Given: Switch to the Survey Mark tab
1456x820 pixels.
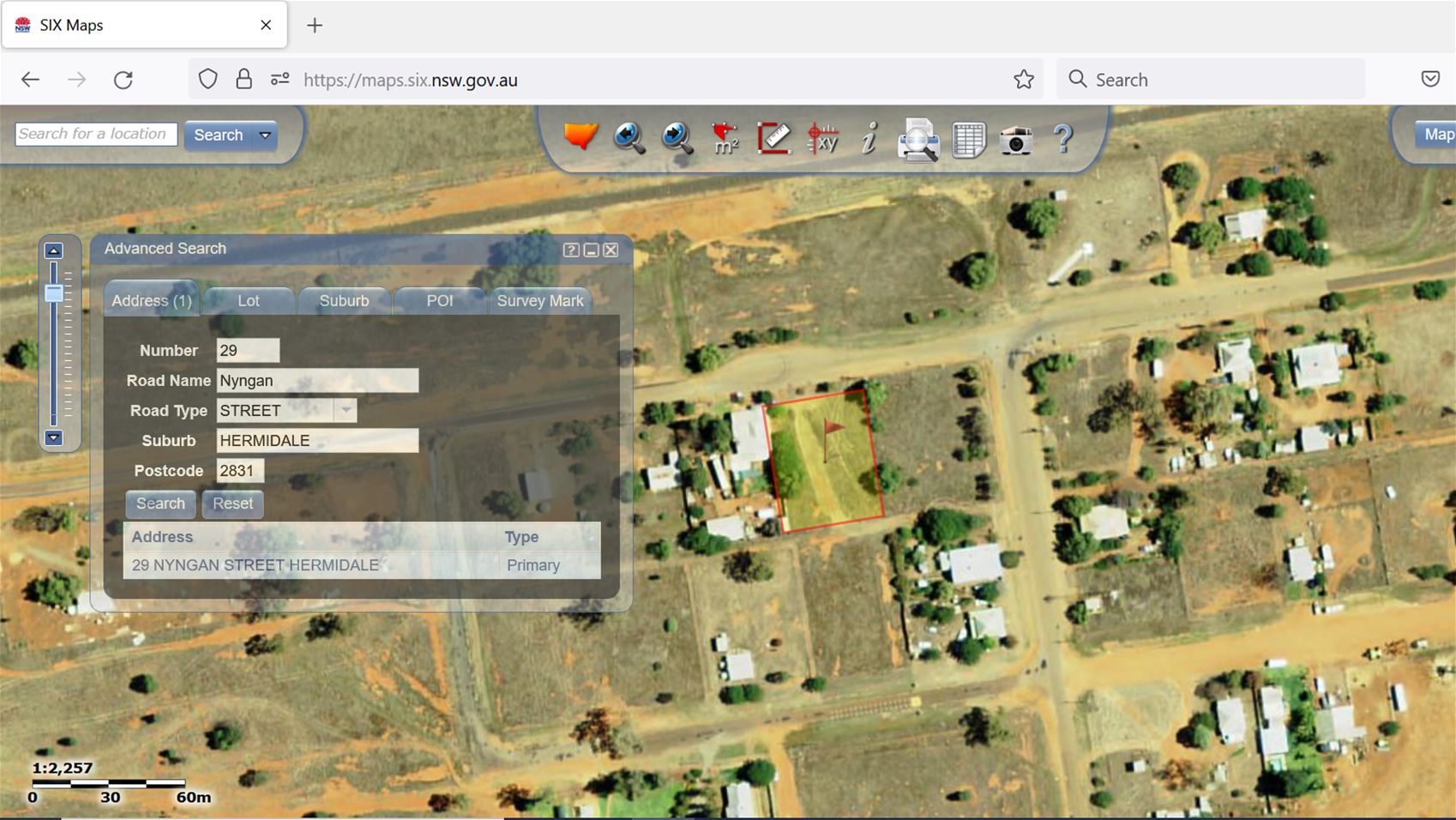Looking at the screenshot, I should point(539,301).
